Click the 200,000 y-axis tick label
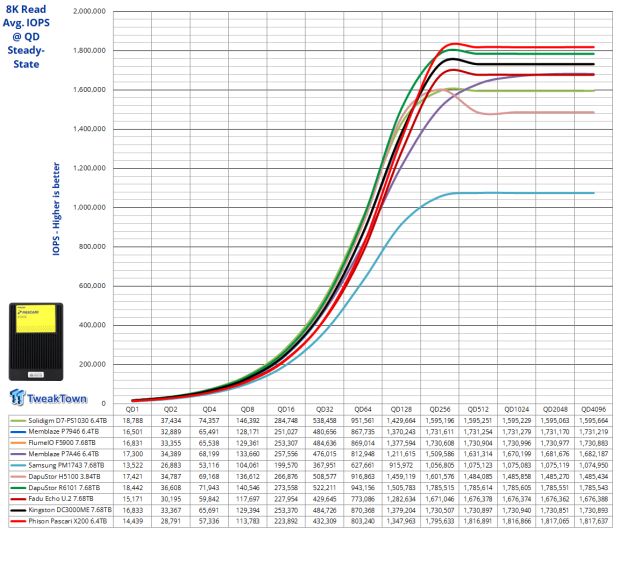The image size is (620, 568). coord(93,364)
